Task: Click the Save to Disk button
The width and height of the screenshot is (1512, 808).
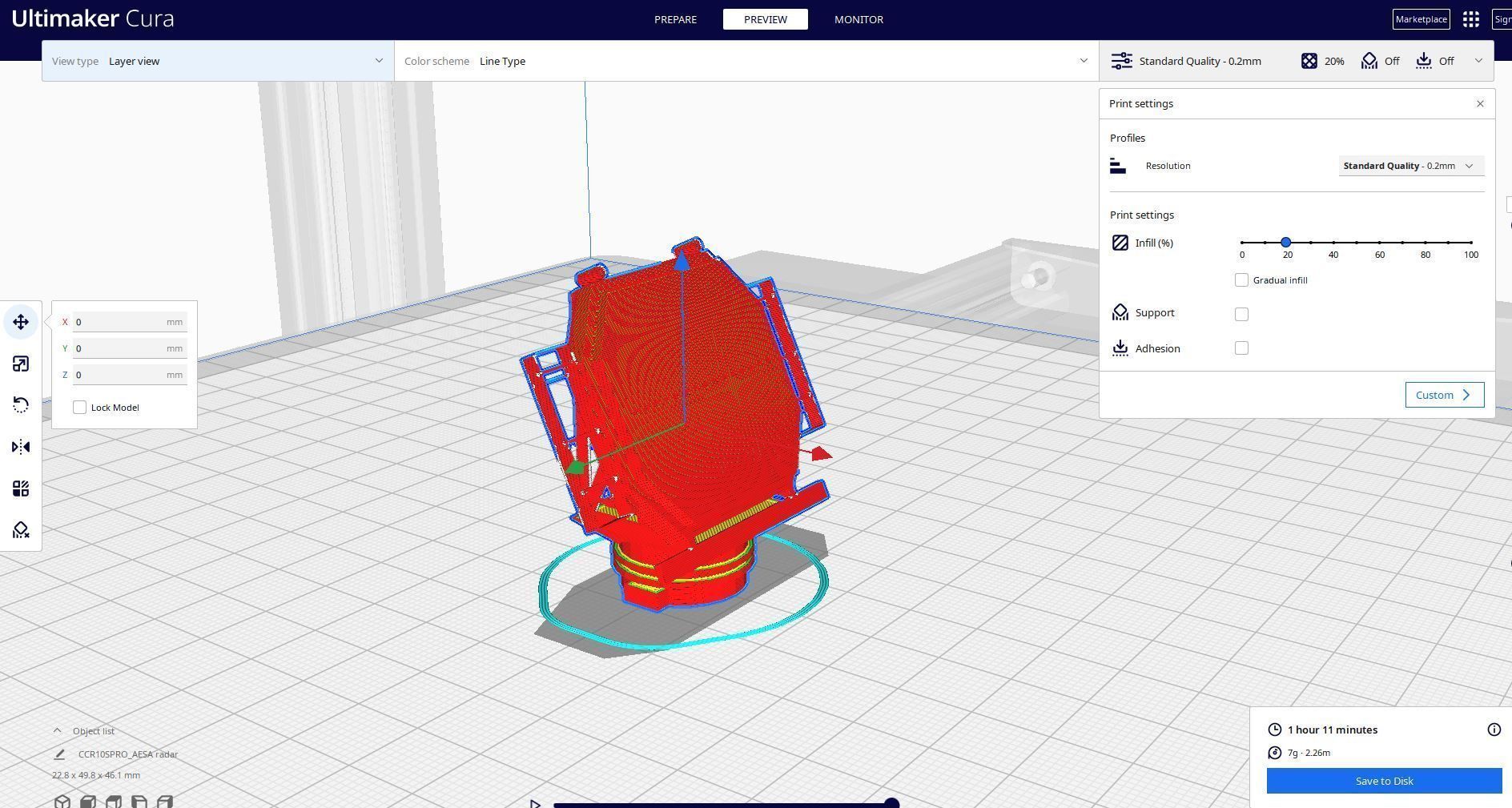Action: coord(1384,781)
